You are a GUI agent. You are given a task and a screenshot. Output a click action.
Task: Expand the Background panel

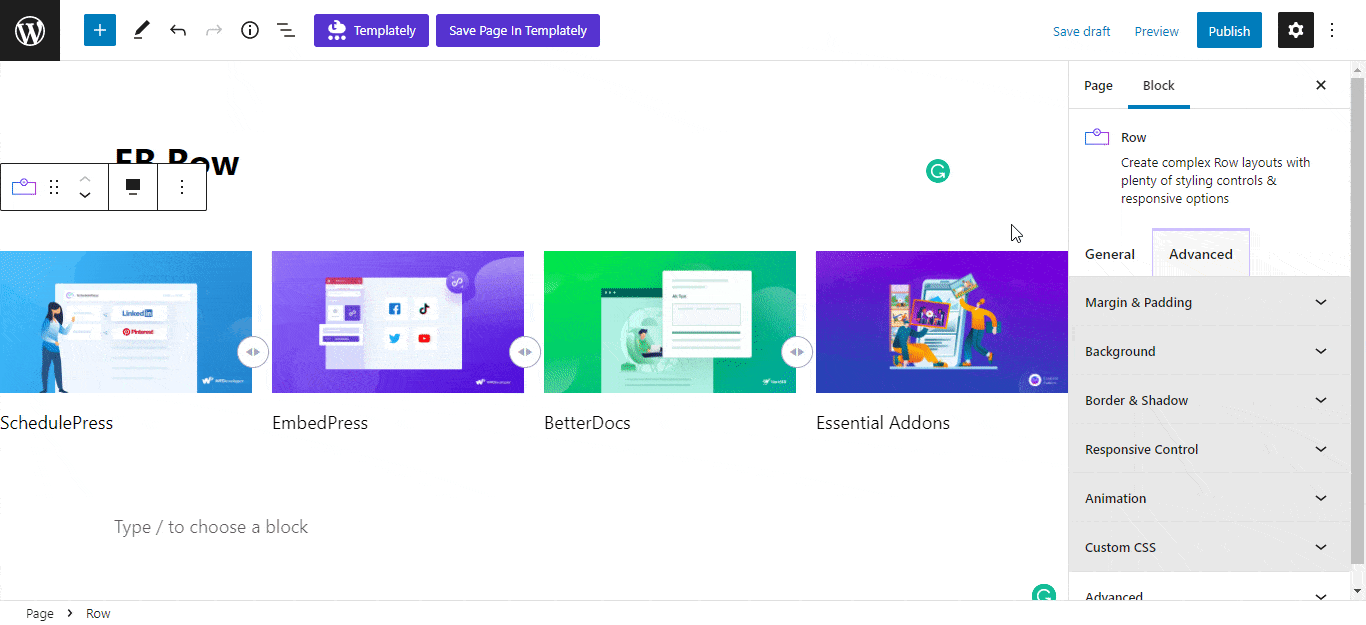(1209, 351)
